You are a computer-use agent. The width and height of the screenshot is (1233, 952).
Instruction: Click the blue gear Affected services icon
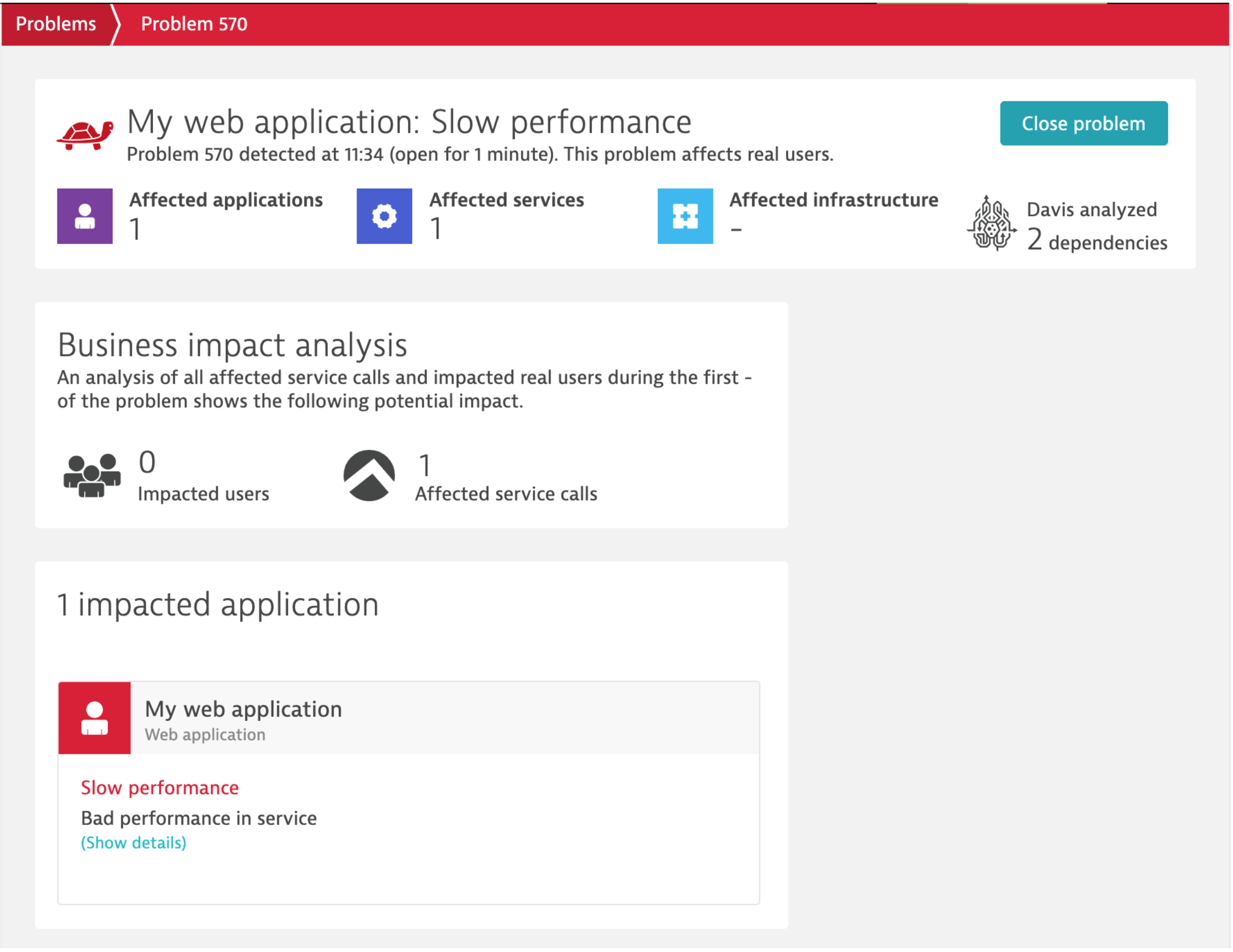pos(384,216)
